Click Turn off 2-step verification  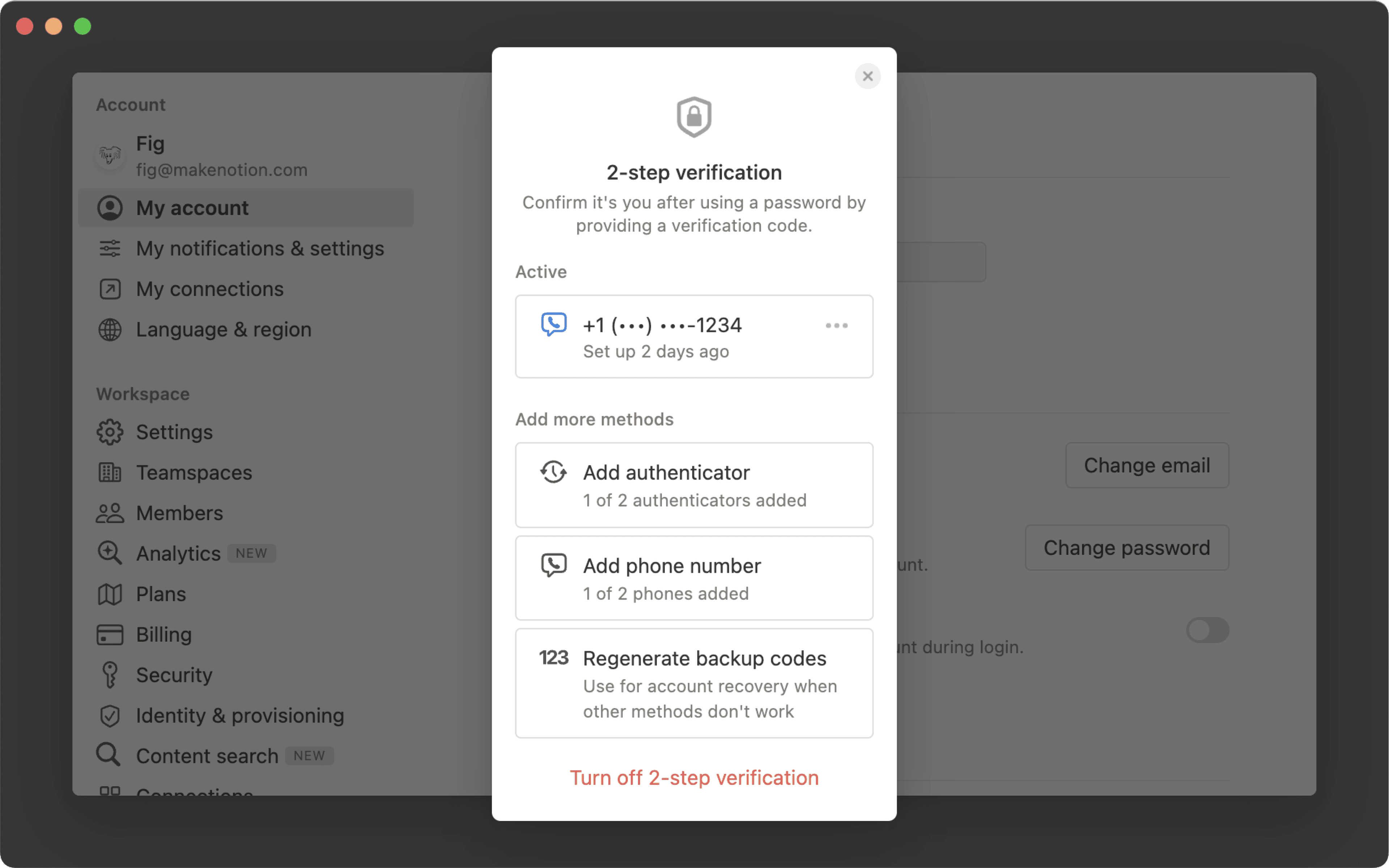pyautogui.click(x=694, y=777)
